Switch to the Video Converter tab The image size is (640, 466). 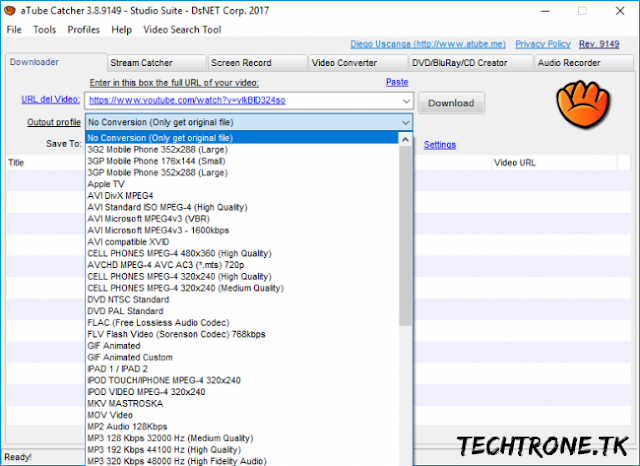point(358,63)
